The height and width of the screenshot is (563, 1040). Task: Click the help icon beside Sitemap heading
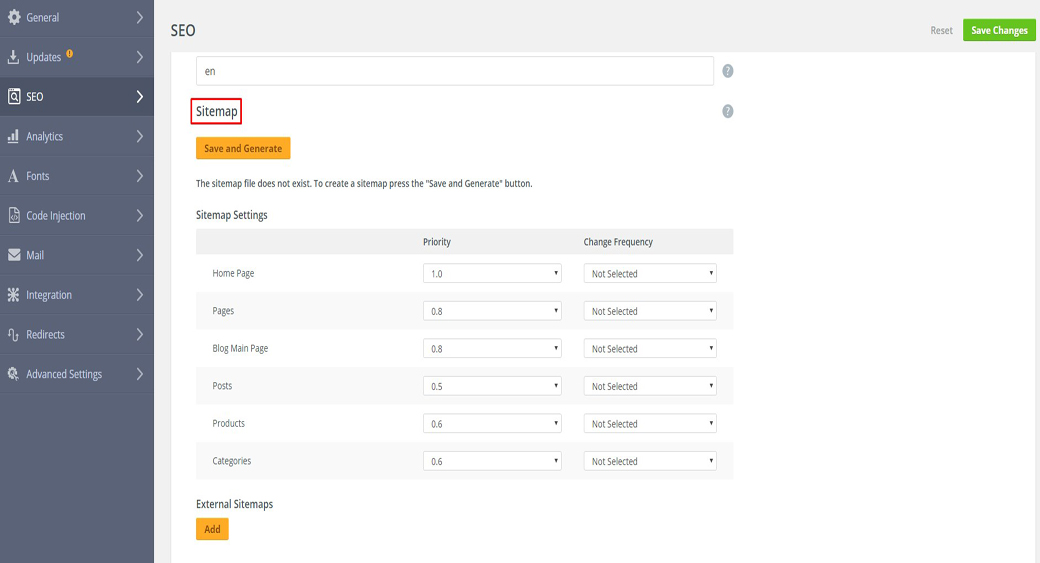pos(728,111)
